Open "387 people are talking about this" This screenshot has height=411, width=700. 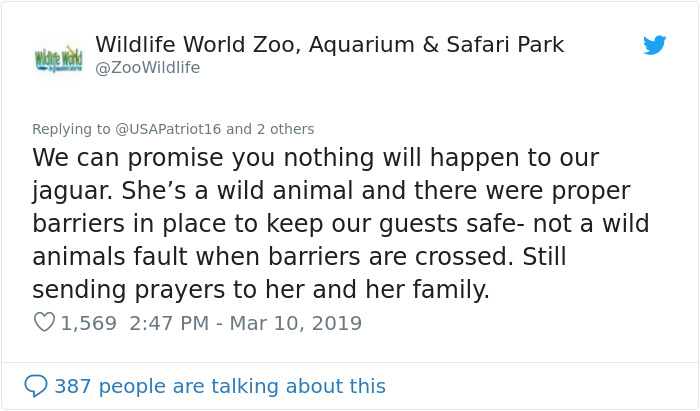[x=220, y=386]
